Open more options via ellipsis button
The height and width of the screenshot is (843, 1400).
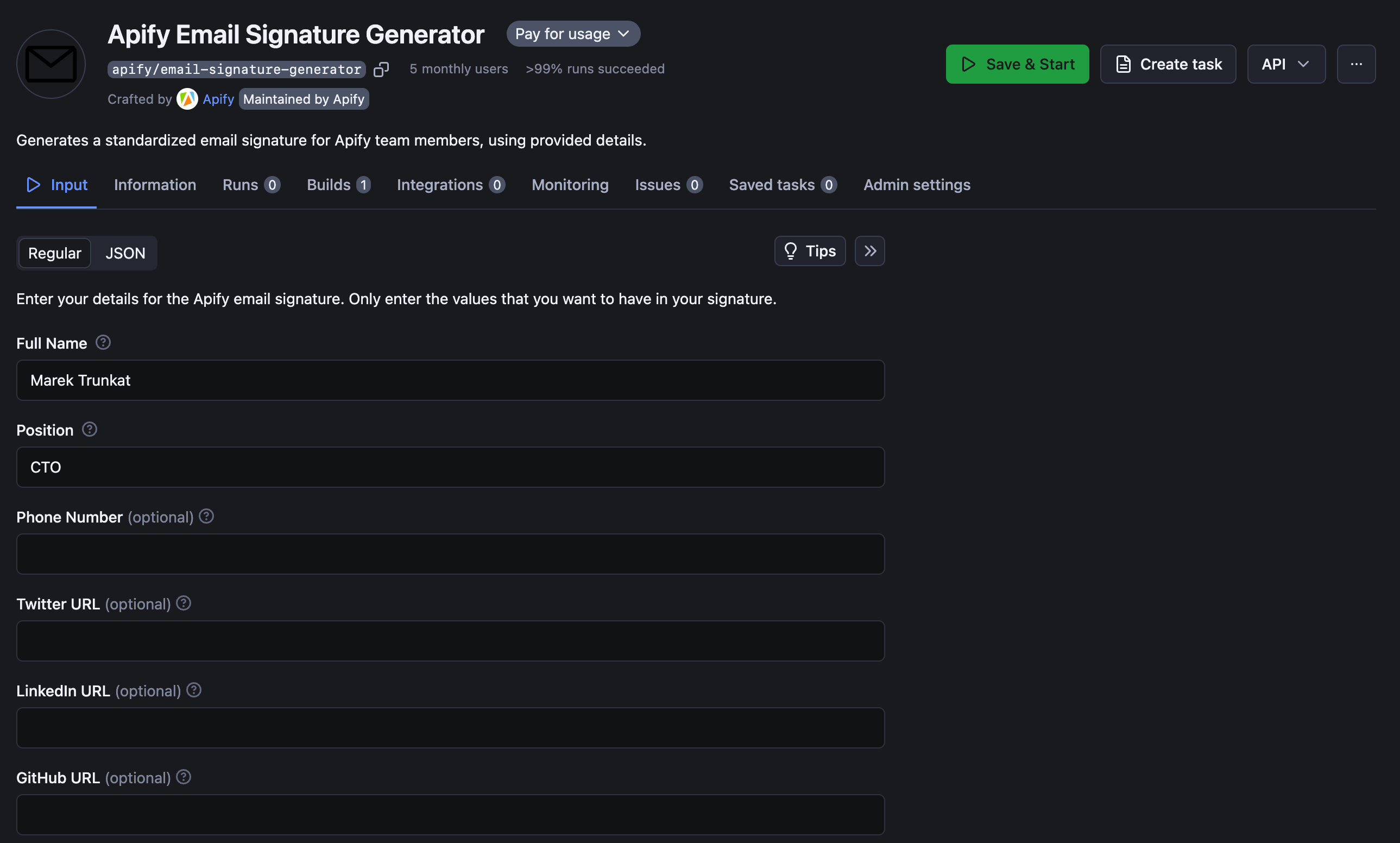pos(1356,64)
